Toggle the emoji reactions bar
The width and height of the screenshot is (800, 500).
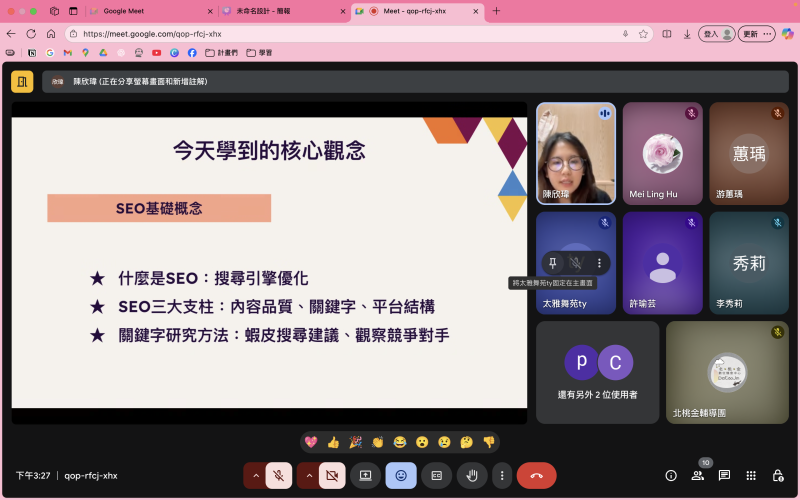[x=401, y=476]
